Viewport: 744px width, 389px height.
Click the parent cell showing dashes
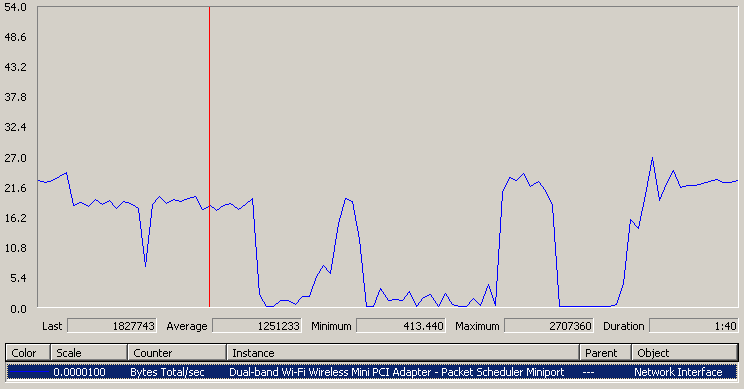coord(588,372)
